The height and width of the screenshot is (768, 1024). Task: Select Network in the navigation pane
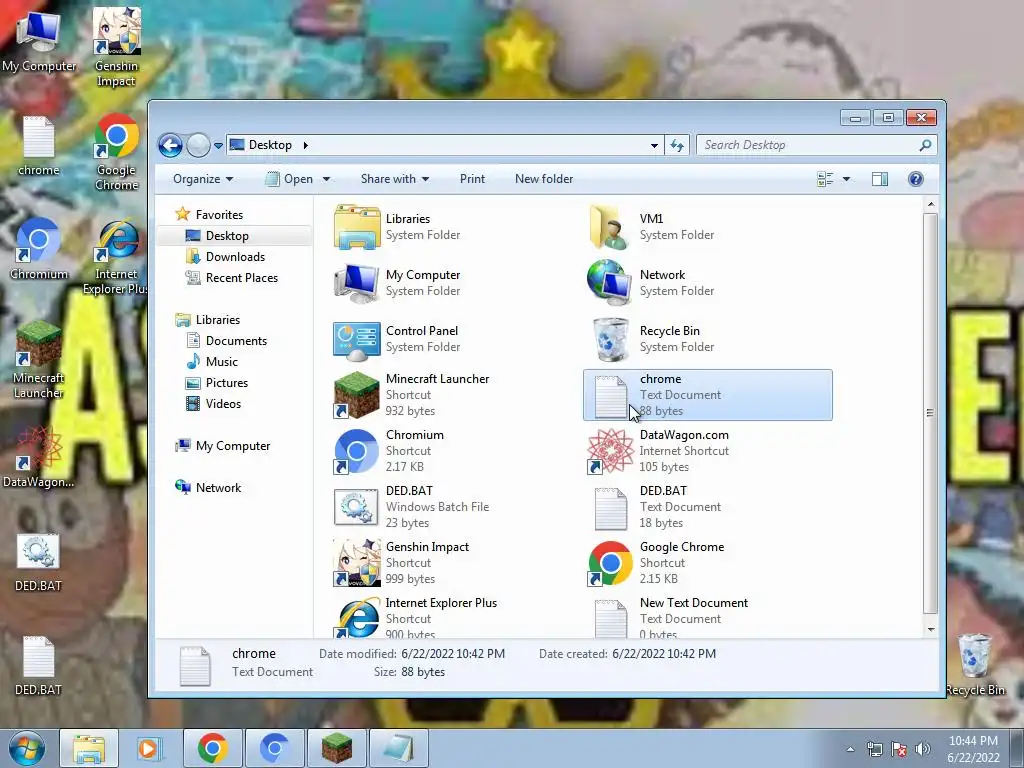(x=208, y=488)
